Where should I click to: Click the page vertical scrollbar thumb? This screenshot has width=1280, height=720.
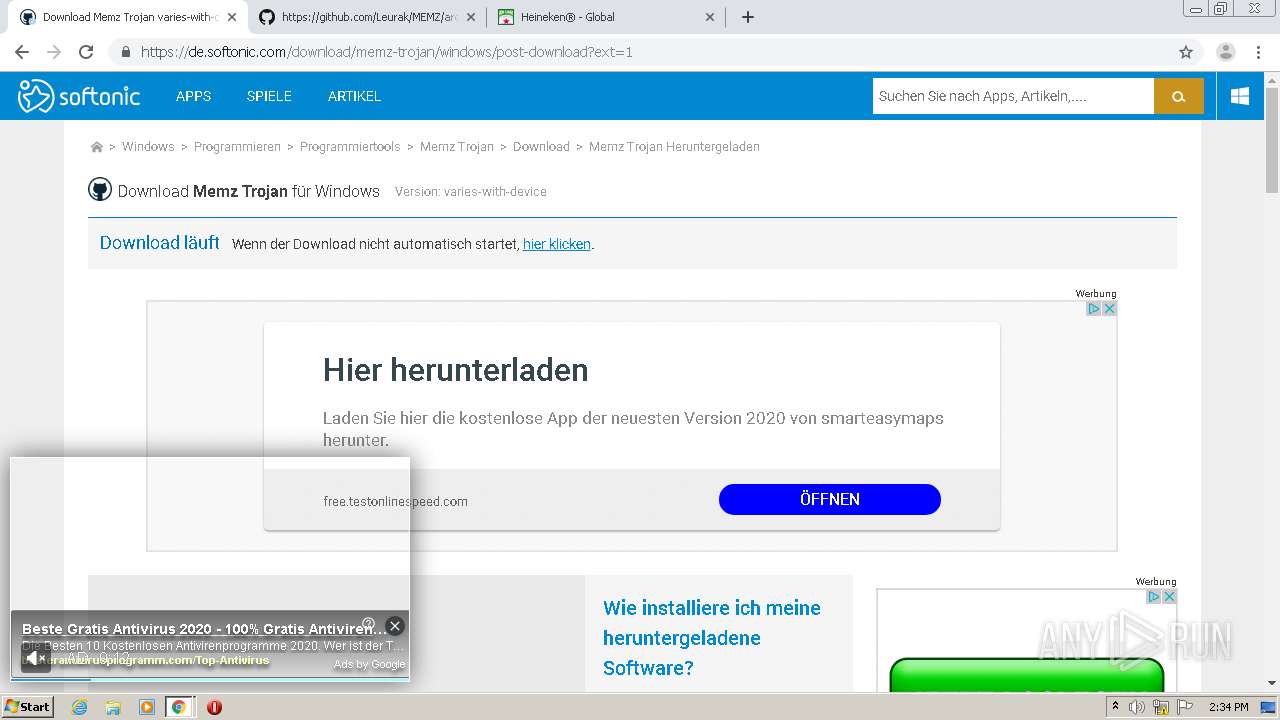(x=1272, y=140)
